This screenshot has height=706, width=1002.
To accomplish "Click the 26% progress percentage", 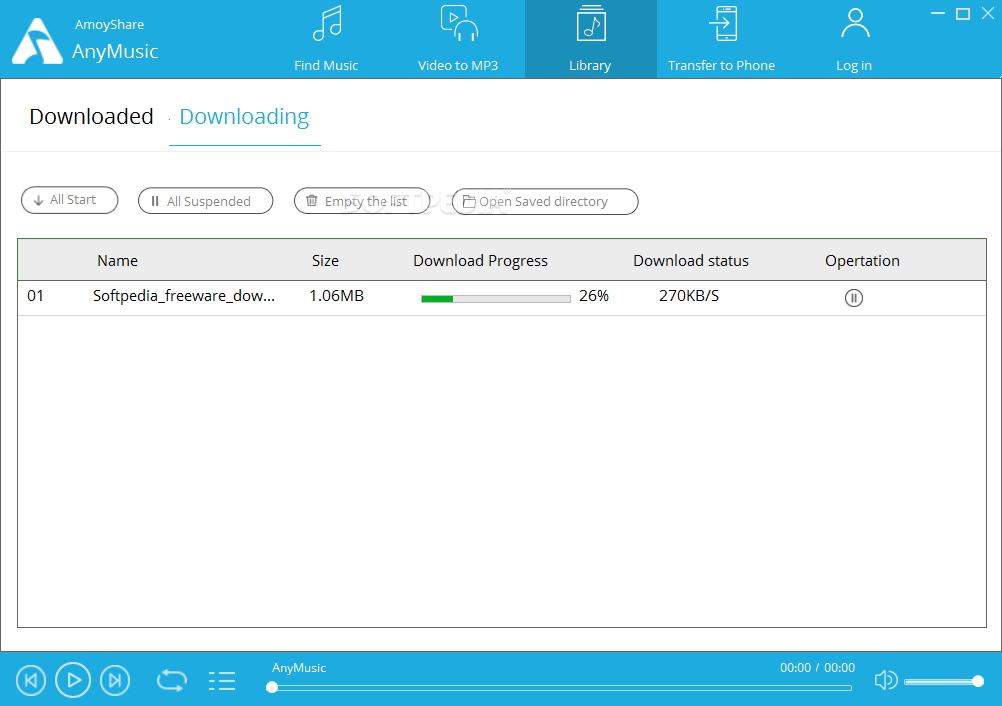I will tap(594, 296).
